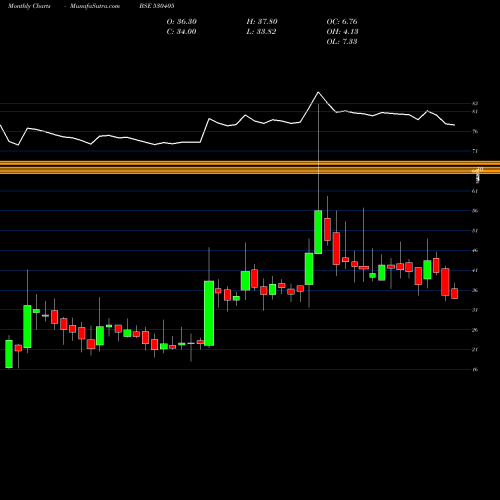Click the 16 price axis label
This screenshot has width=500, height=500.
[475, 369]
